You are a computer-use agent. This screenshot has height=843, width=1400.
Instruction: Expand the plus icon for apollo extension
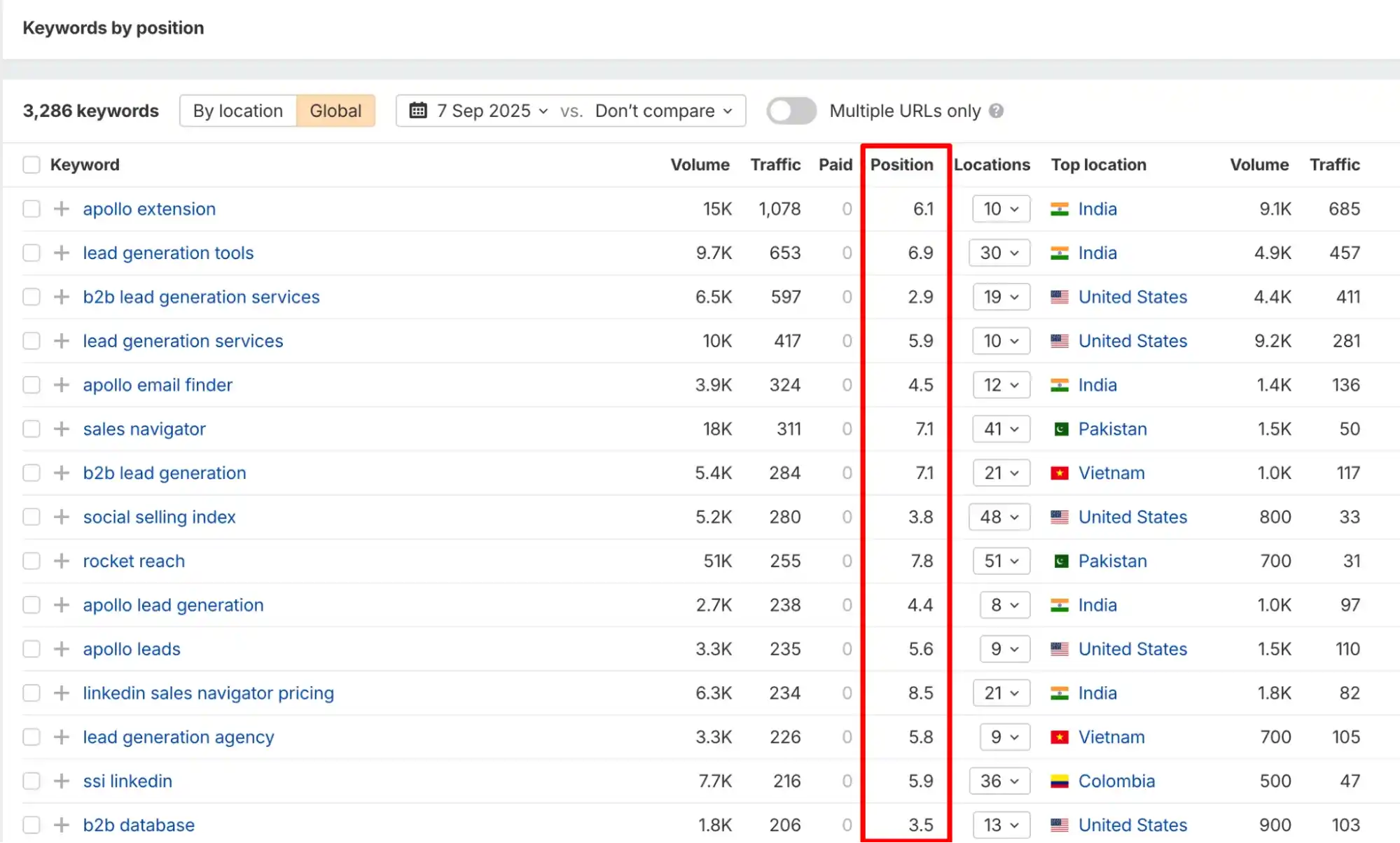point(62,209)
